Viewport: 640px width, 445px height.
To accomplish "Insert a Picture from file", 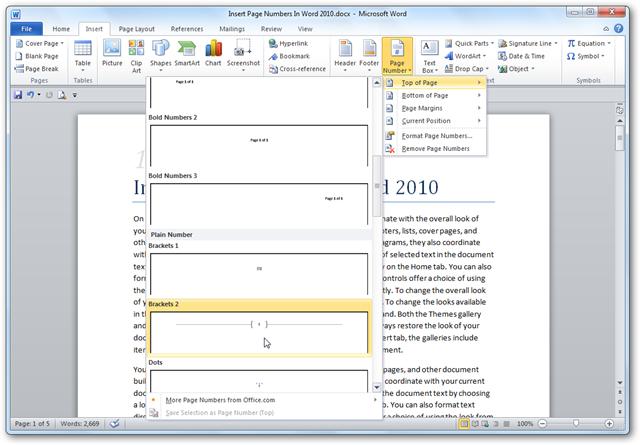I will pyautogui.click(x=112, y=53).
